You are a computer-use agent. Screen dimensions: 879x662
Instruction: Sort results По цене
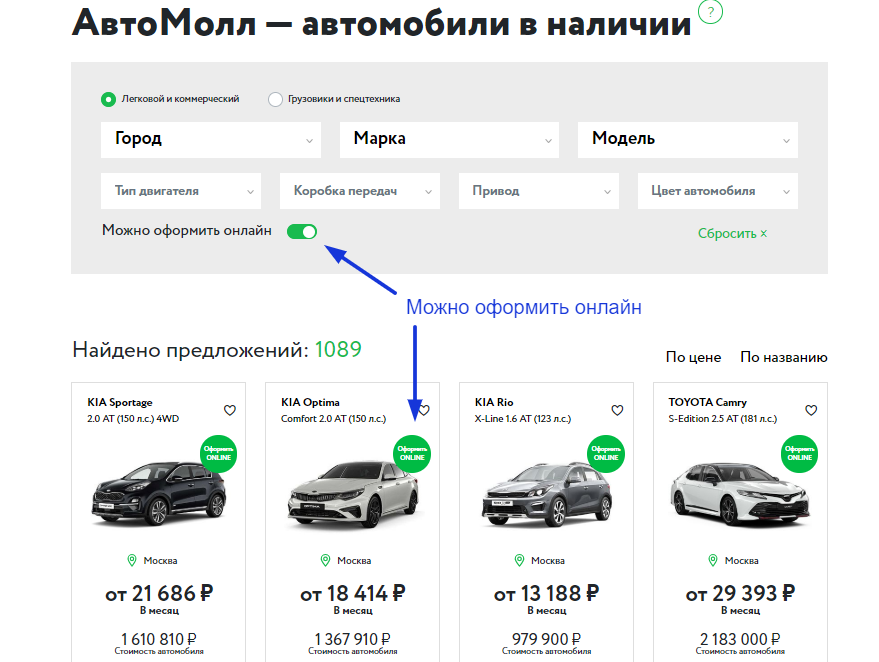point(693,357)
